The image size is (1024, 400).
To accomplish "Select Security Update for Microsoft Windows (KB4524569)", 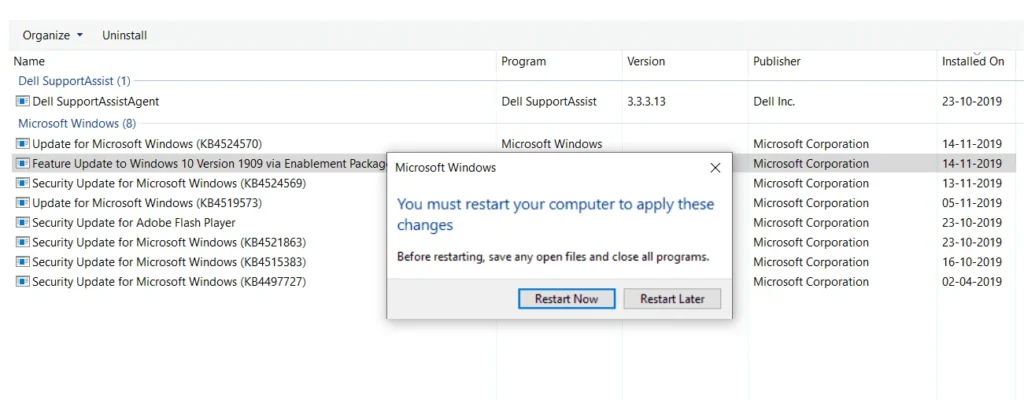I will (x=168, y=183).
